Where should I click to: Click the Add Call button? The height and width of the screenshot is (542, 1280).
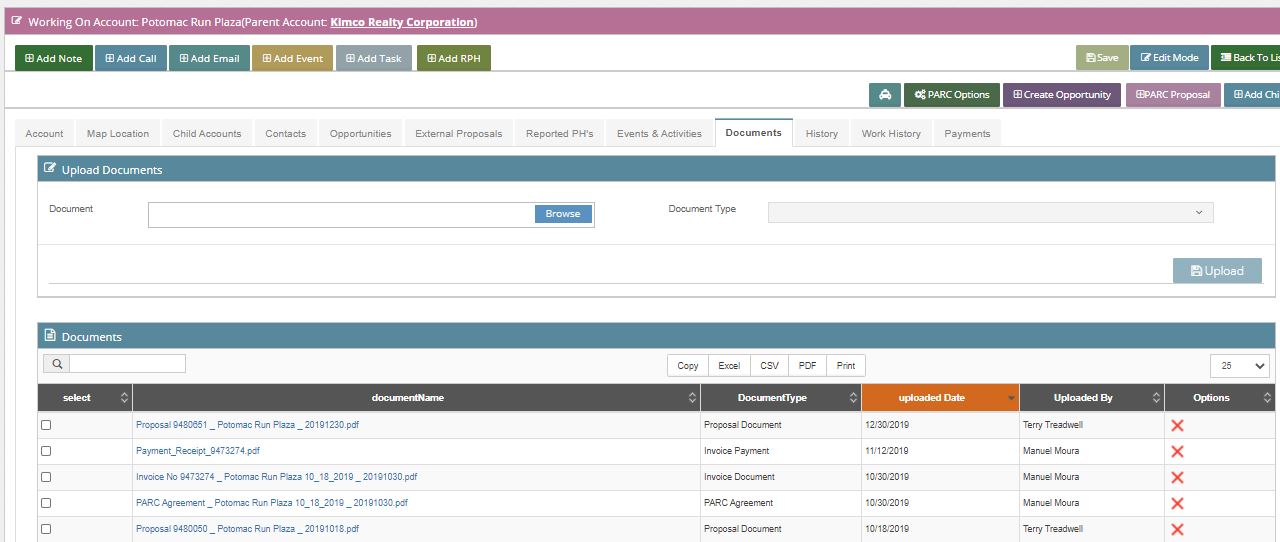(x=131, y=58)
